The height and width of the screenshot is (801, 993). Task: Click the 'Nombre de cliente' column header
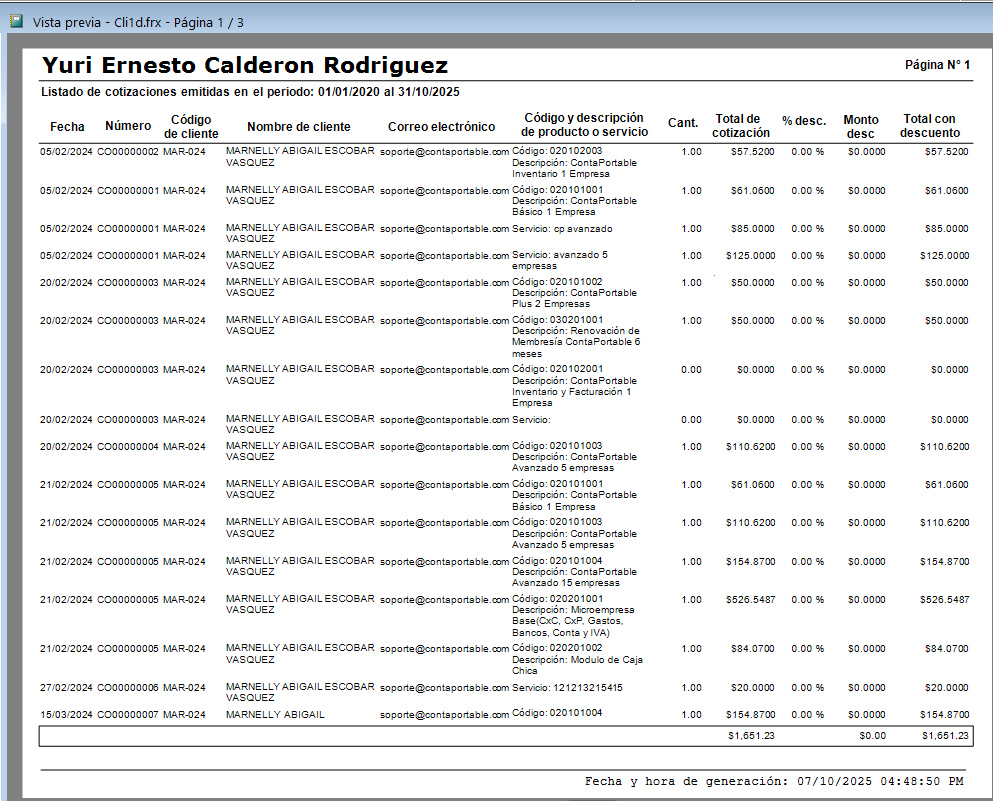[299, 127]
